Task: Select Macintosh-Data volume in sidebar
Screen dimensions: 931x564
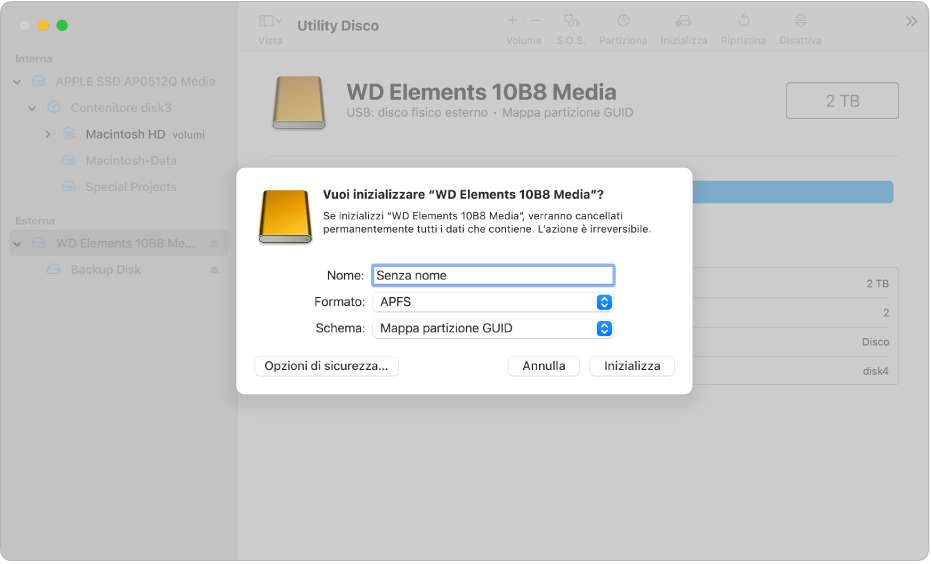Action: tap(131, 161)
